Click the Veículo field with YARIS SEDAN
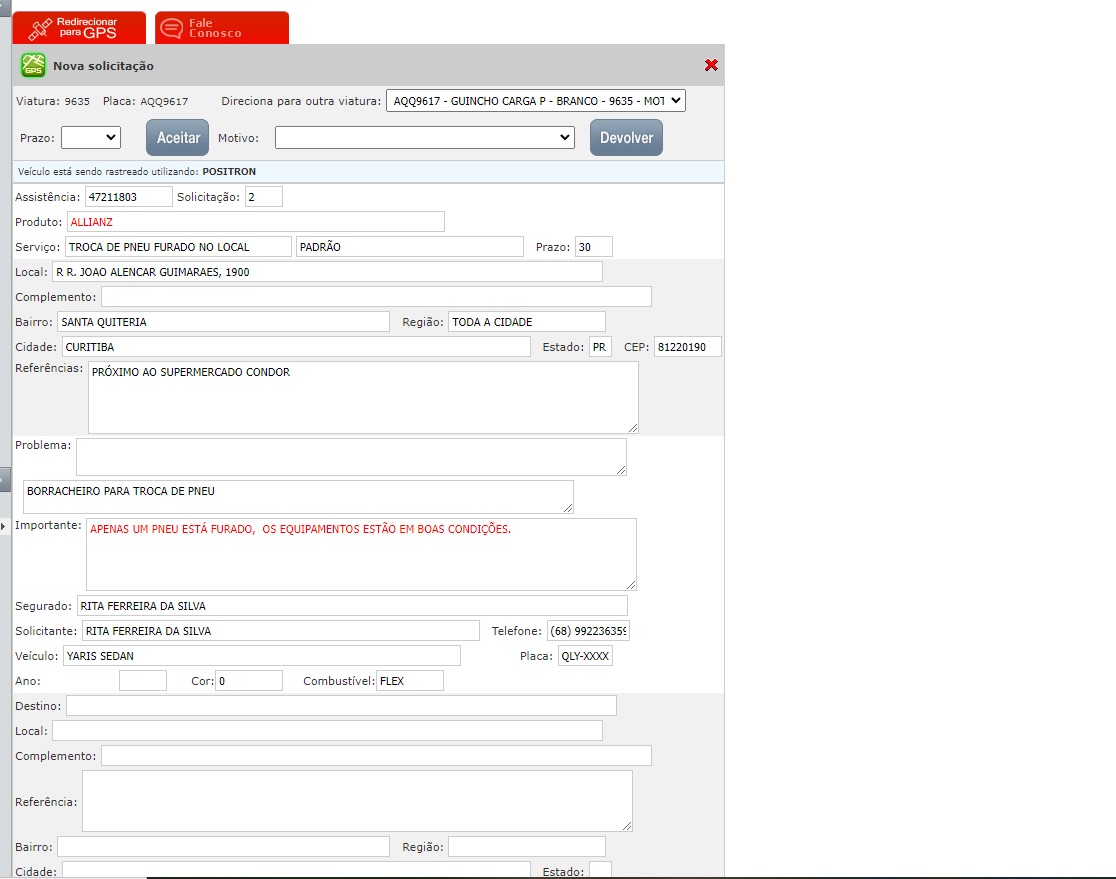Image resolution: width=1116 pixels, height=879 pixels. (x=261, y=656)
